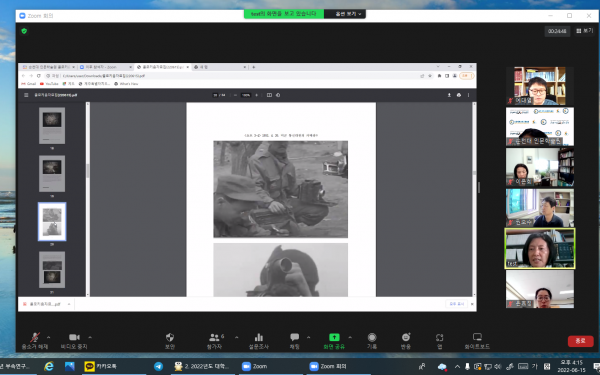Expand arrow next to 참가자 button
The height and width of the screenshot is (375, 600).
(236, 337)
